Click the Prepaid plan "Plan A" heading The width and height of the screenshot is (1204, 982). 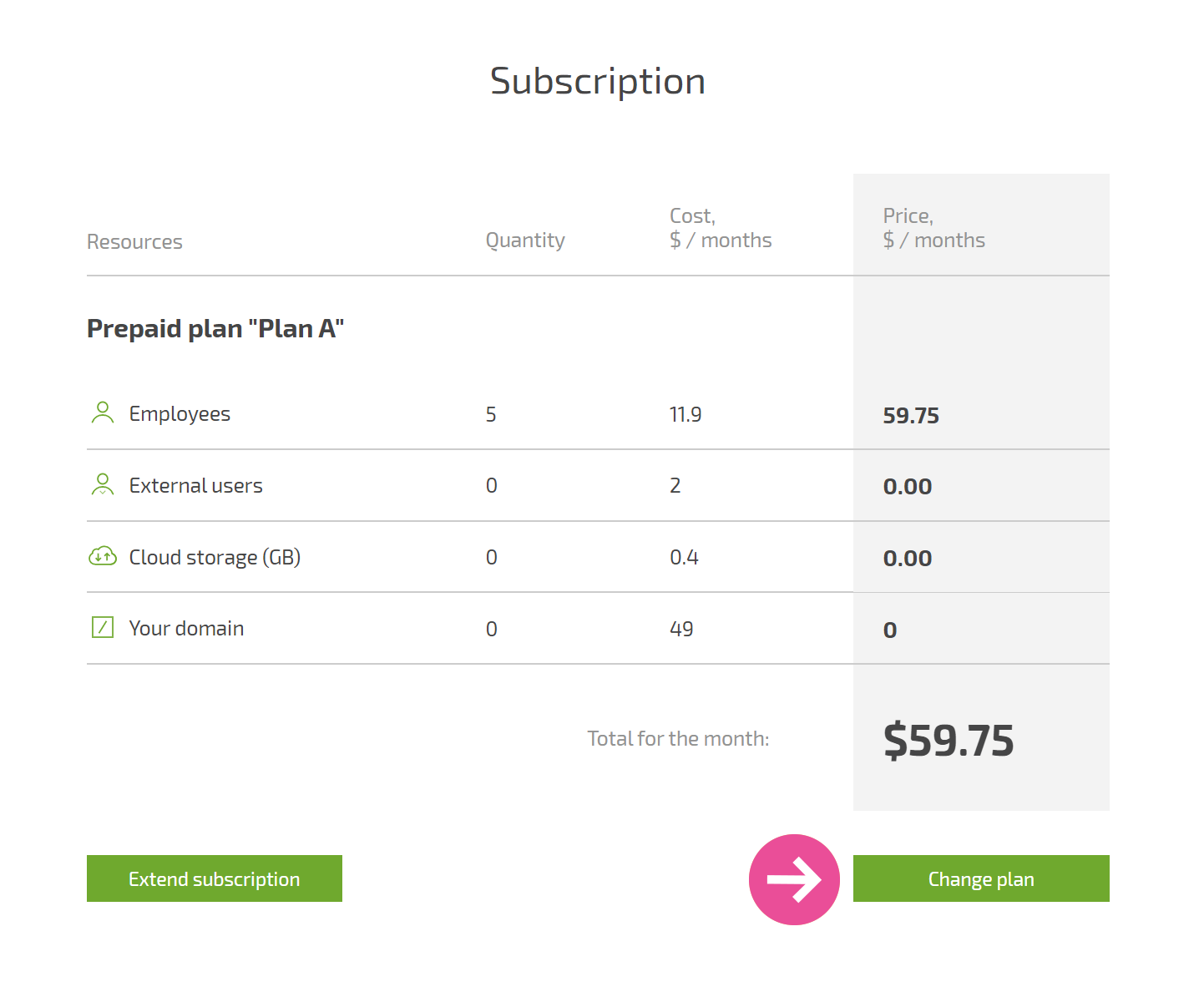[215, 328]
